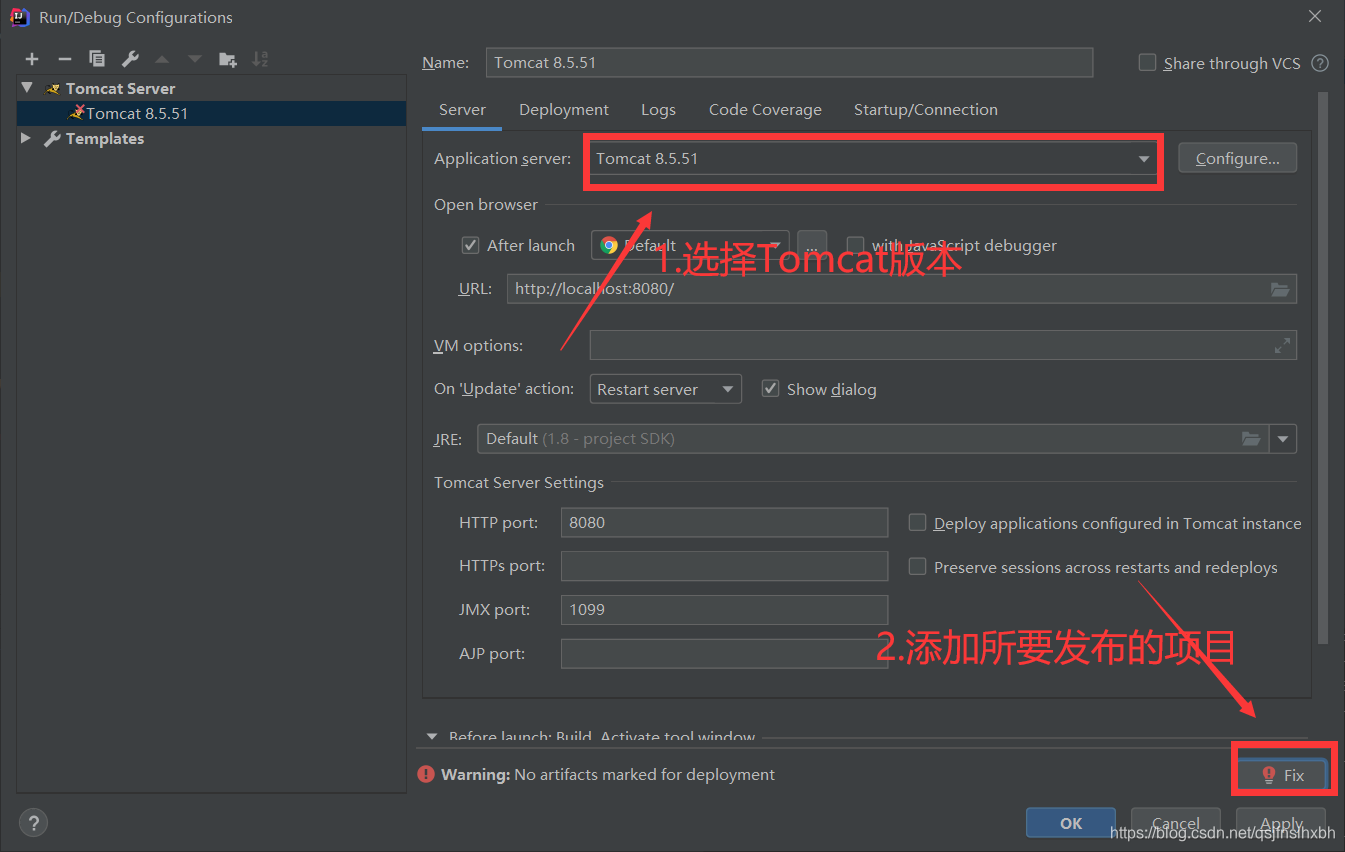Collapse Before launch section

(x=432, y=737)
